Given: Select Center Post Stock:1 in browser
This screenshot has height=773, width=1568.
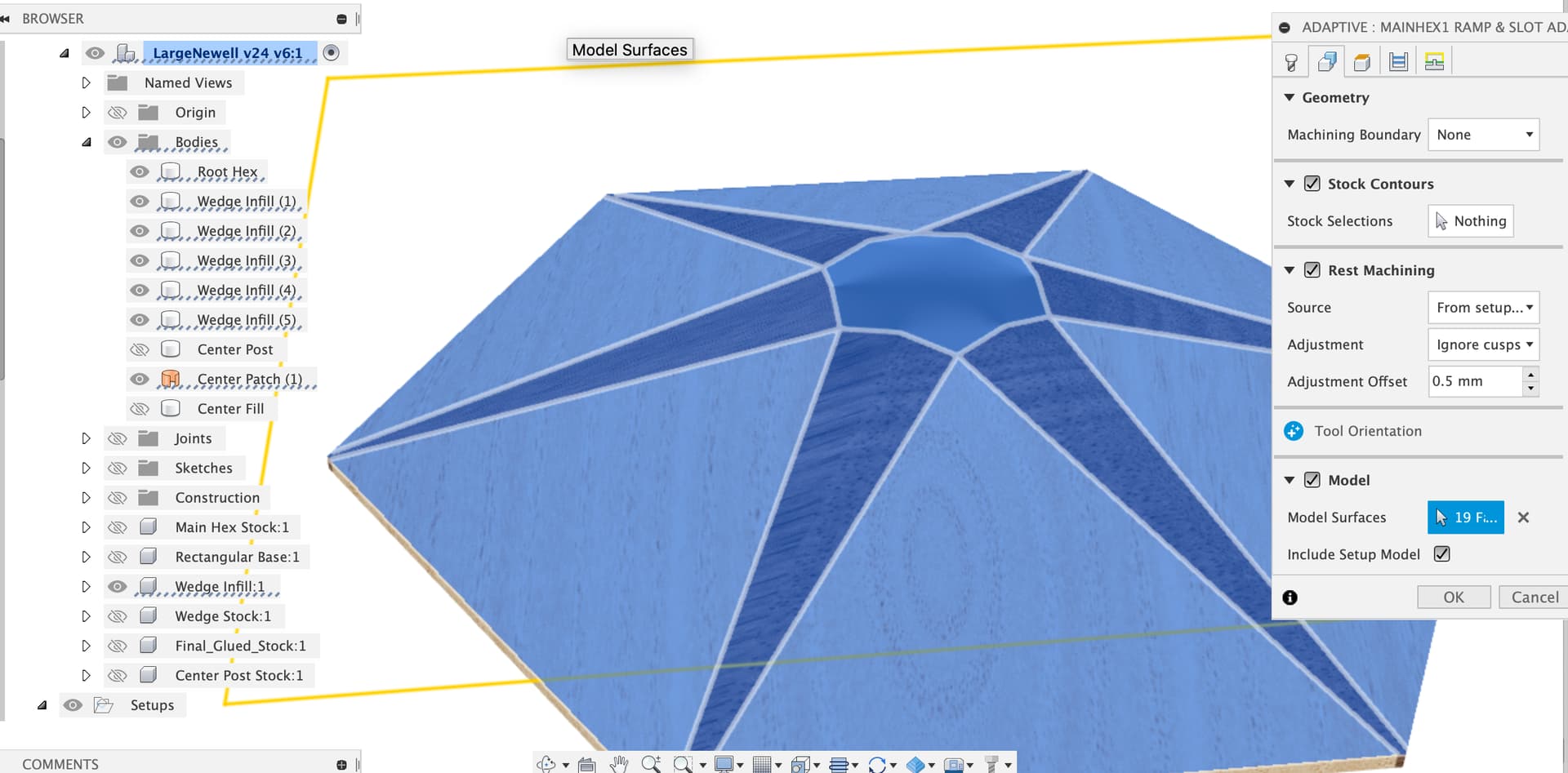Looking at the screenshot, I should pos(238,676).
